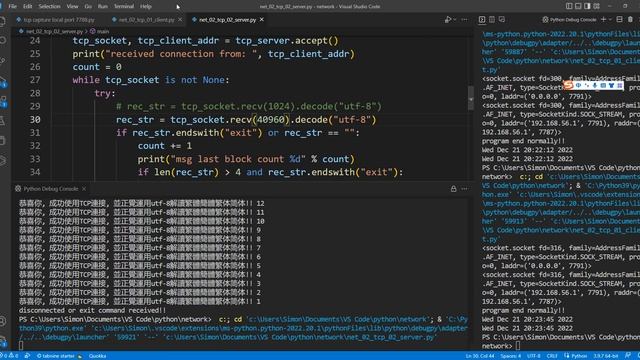Open the Edit menu
The image size is (640, 360).
(27, 7)
